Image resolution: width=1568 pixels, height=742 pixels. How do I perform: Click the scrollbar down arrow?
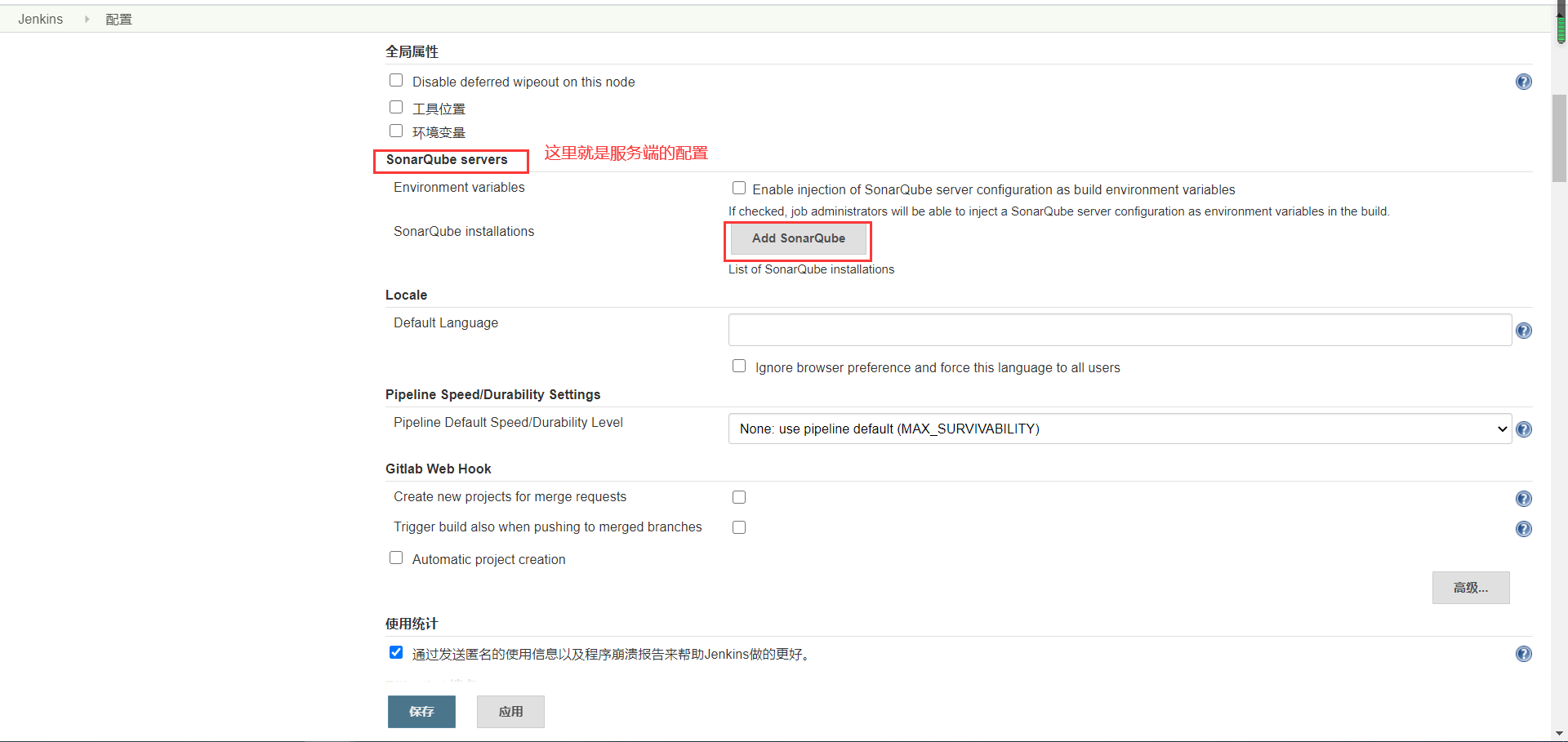[1560, 734]
